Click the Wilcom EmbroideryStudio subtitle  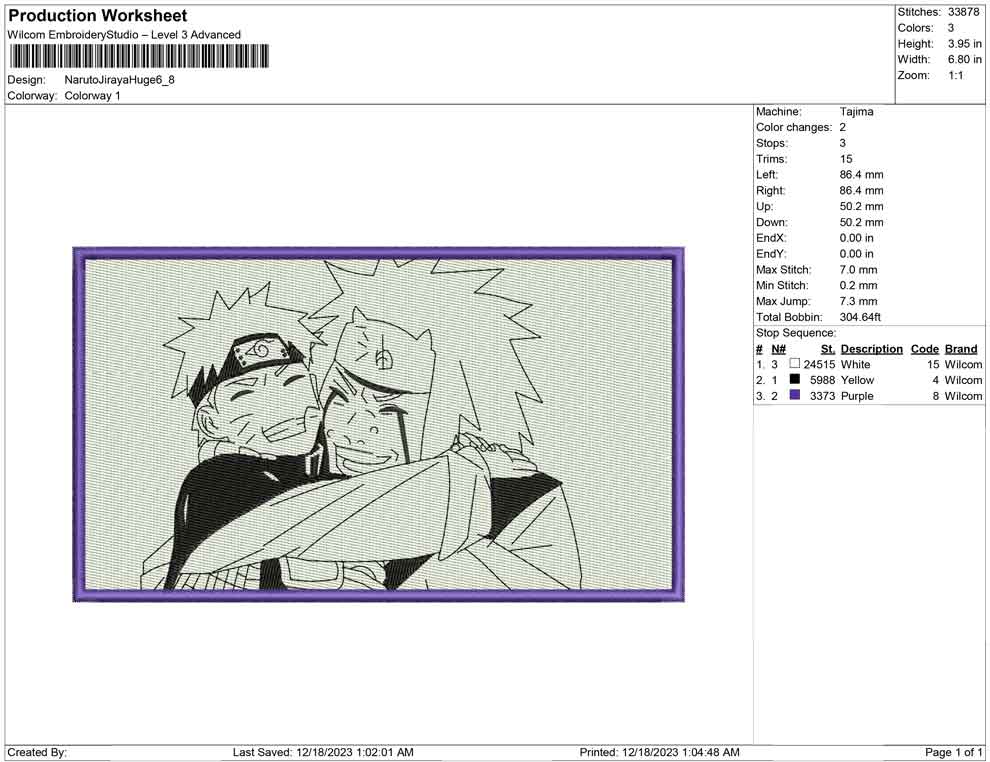pos(124,35)
